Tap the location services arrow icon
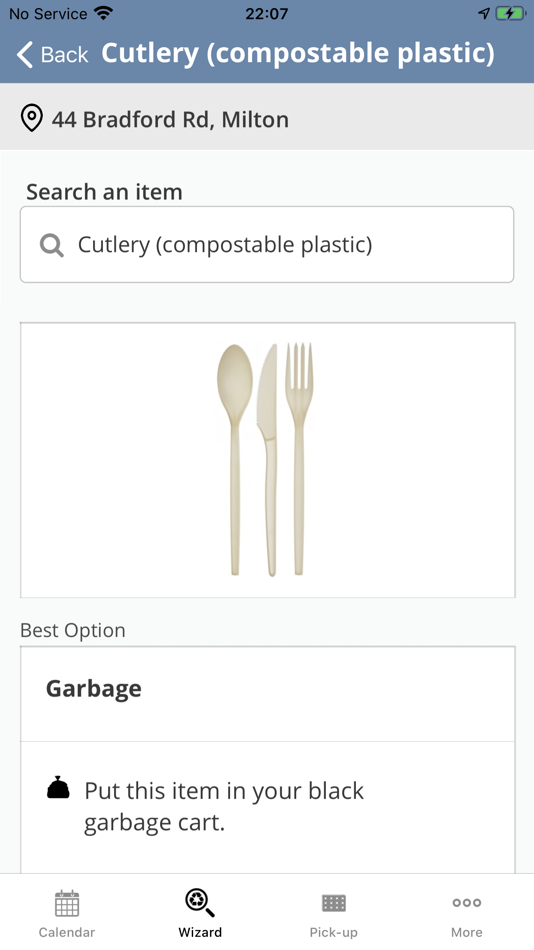 [x=484, y=13]
